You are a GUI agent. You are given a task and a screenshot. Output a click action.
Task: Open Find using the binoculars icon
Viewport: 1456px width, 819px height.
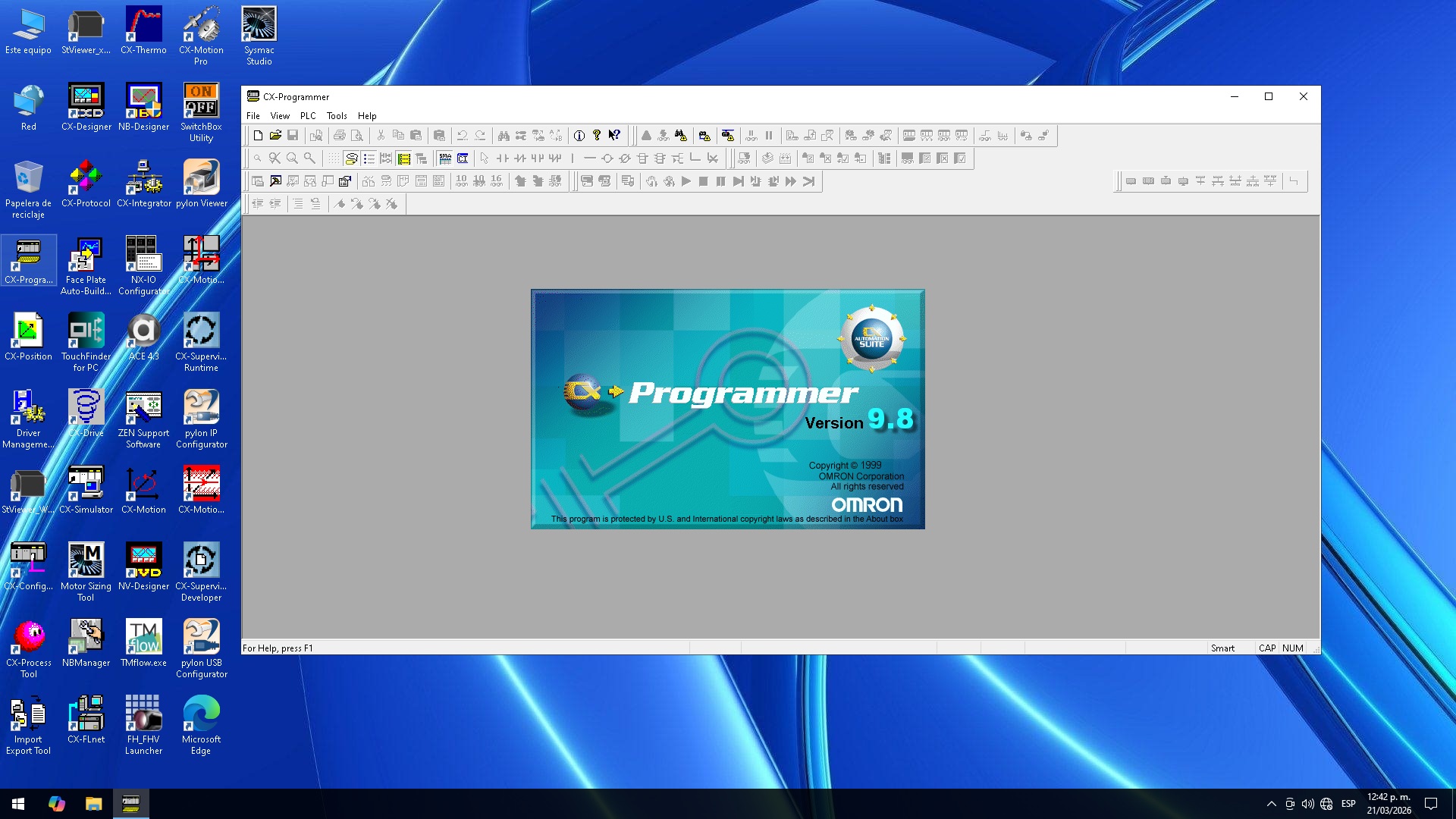coord(503,135)
